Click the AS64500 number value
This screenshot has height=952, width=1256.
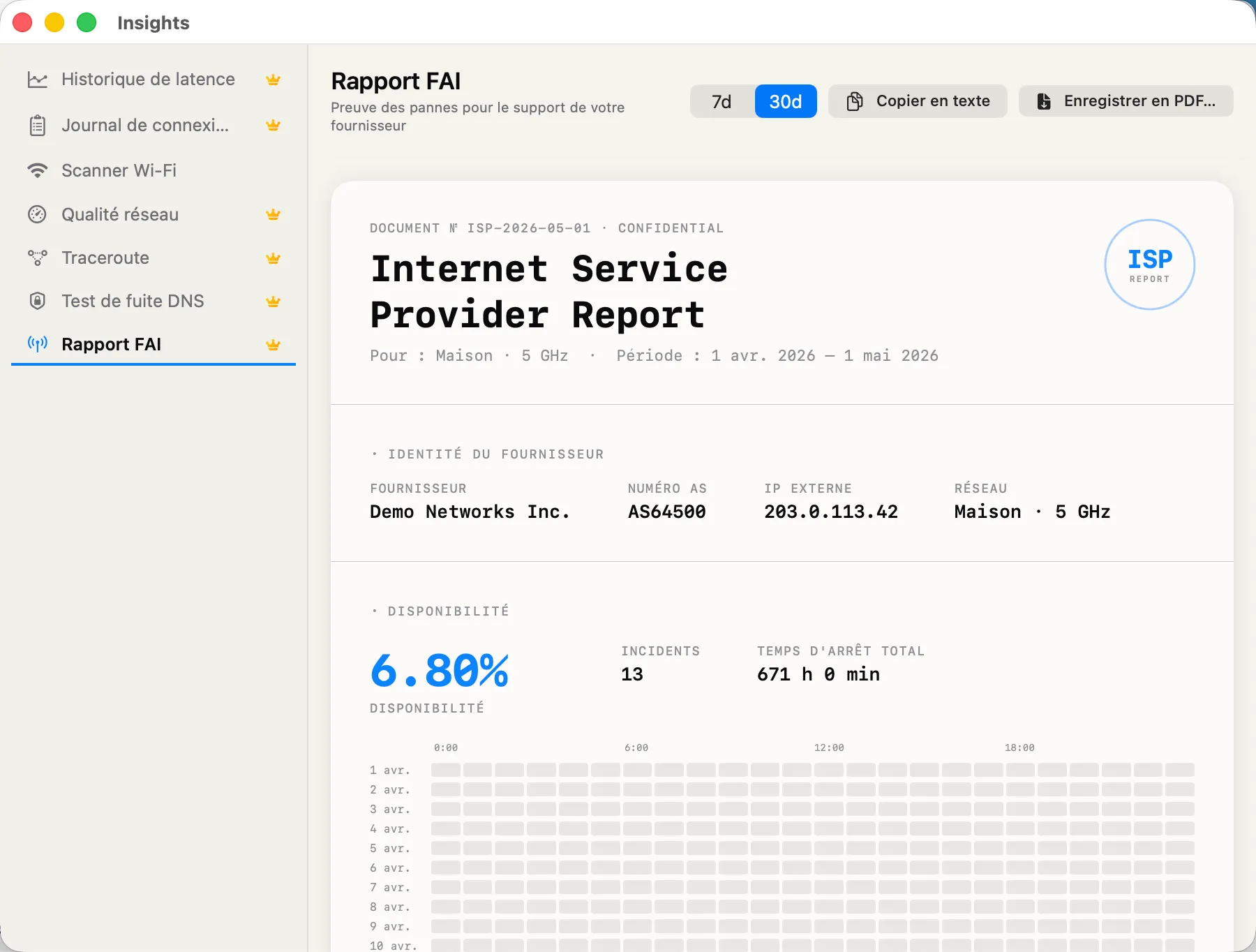tap(667, 512)
